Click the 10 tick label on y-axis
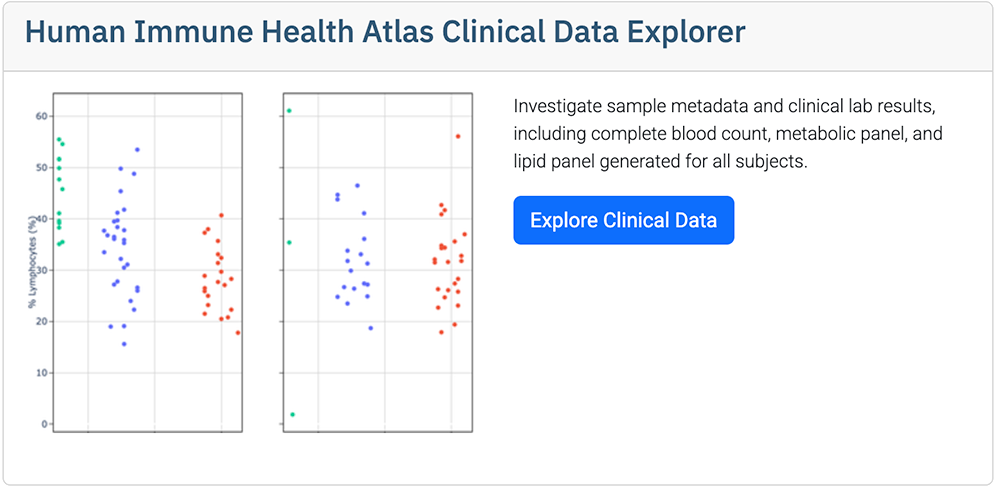Viewport: 996px width, 488px height. coord(41,373)
